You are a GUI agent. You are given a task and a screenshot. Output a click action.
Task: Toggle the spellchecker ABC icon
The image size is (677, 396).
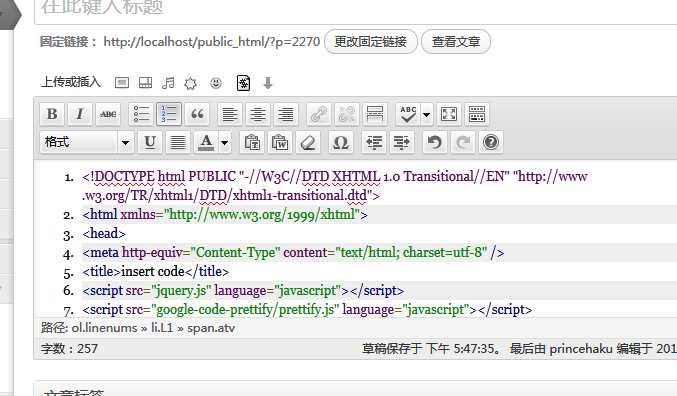(x=408, y=114)
